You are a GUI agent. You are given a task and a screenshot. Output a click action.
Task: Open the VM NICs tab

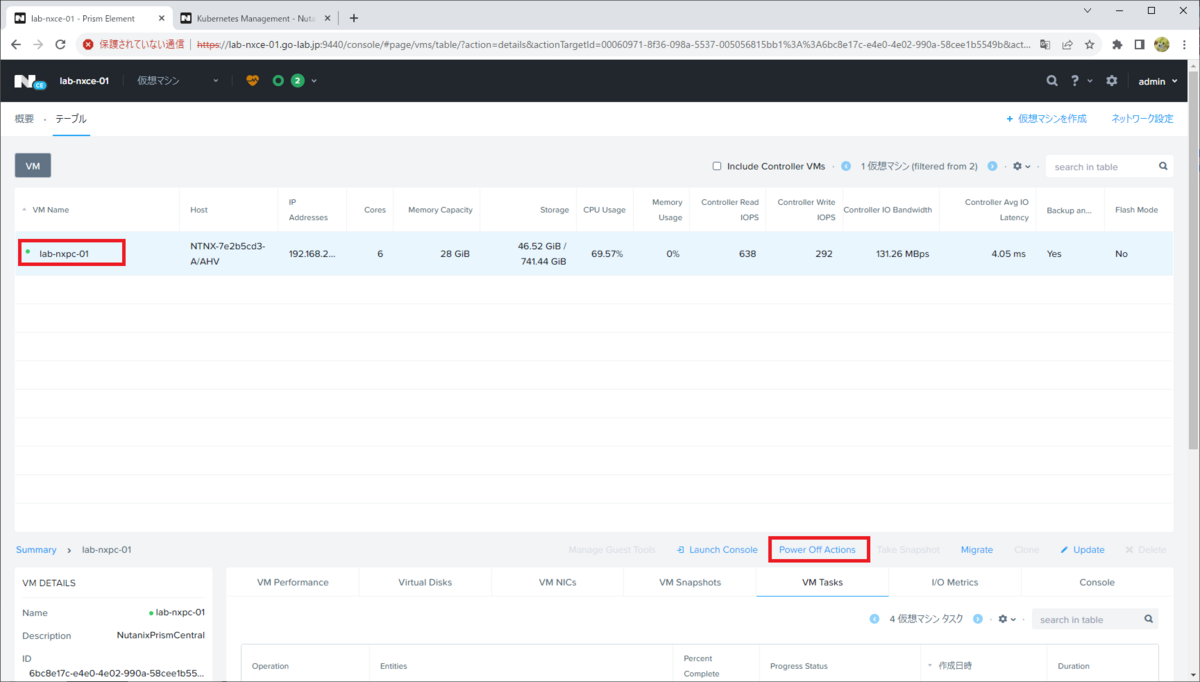(557, 582)
